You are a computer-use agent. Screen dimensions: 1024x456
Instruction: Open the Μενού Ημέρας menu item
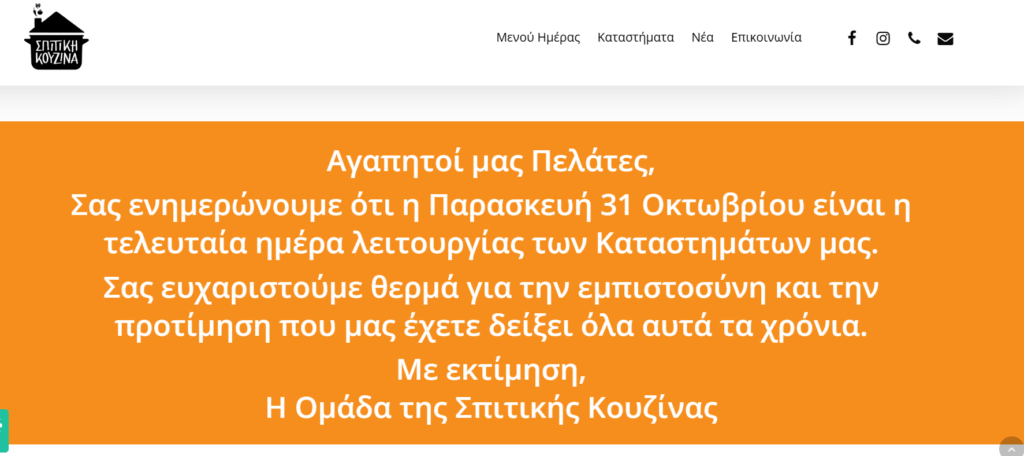tap(538, 38)
